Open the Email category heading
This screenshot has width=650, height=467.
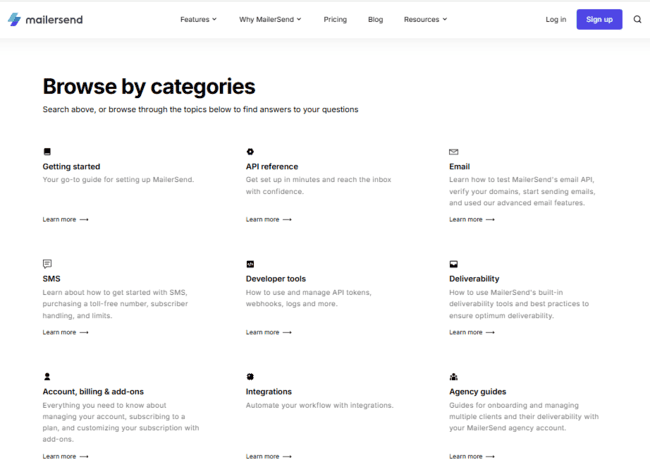pos(459,166)
